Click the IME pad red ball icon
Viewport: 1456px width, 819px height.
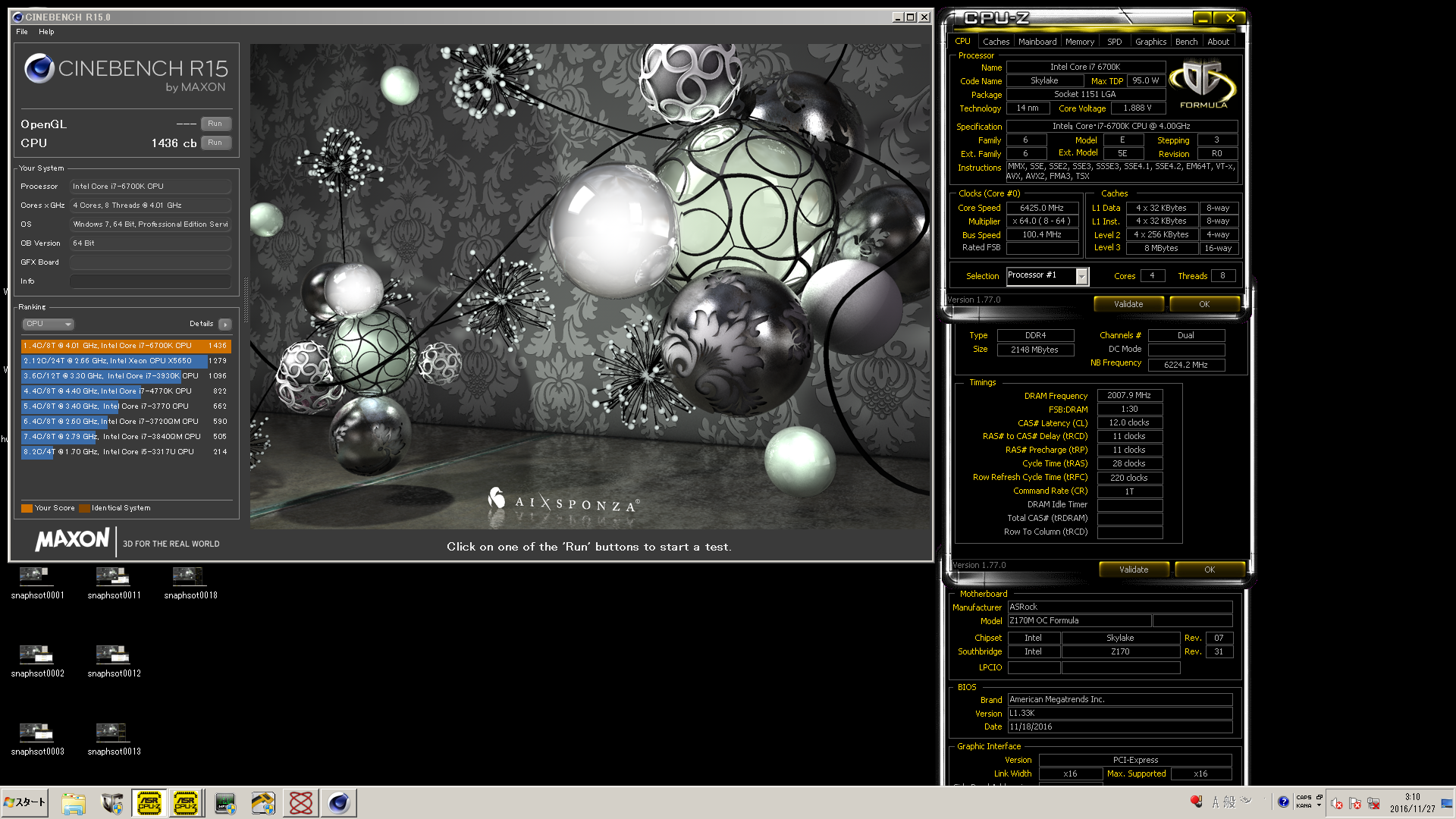point(1197,802)
